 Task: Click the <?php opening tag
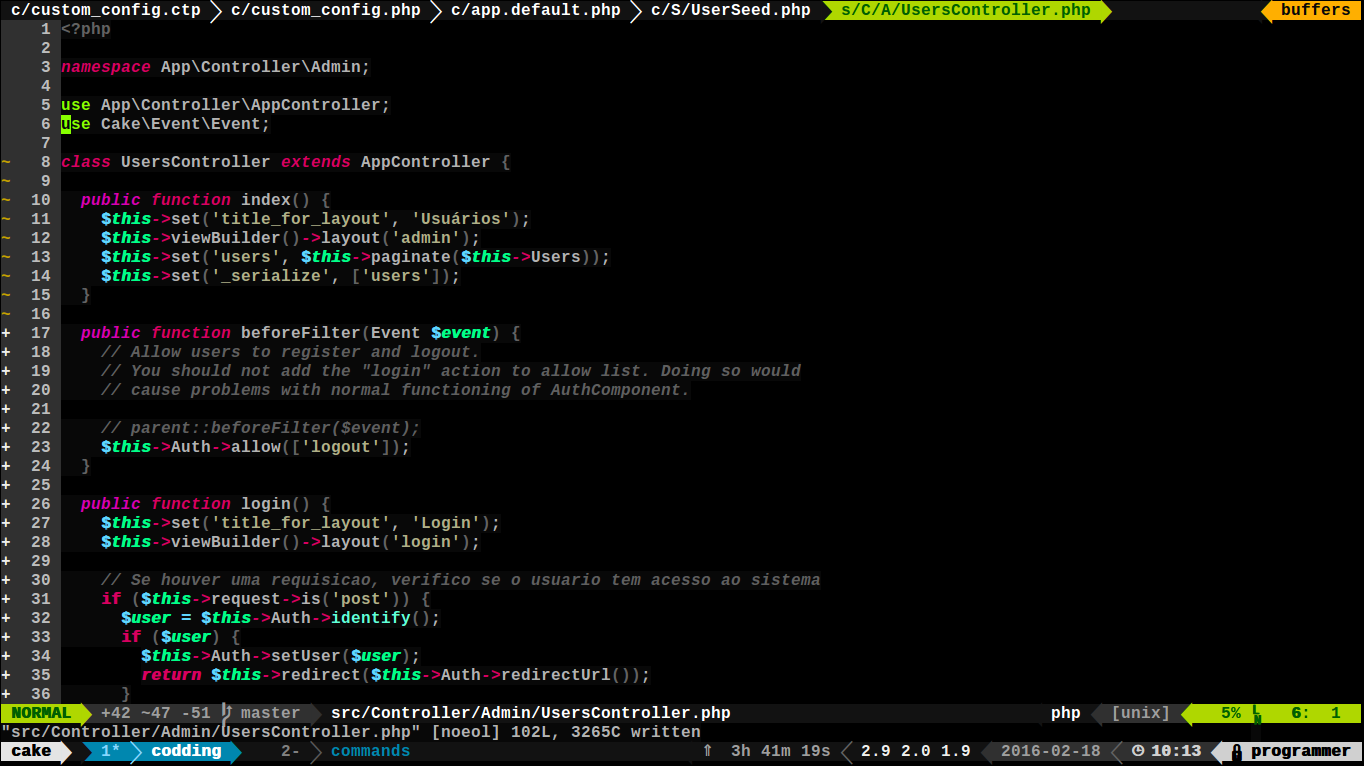(85, 29)
